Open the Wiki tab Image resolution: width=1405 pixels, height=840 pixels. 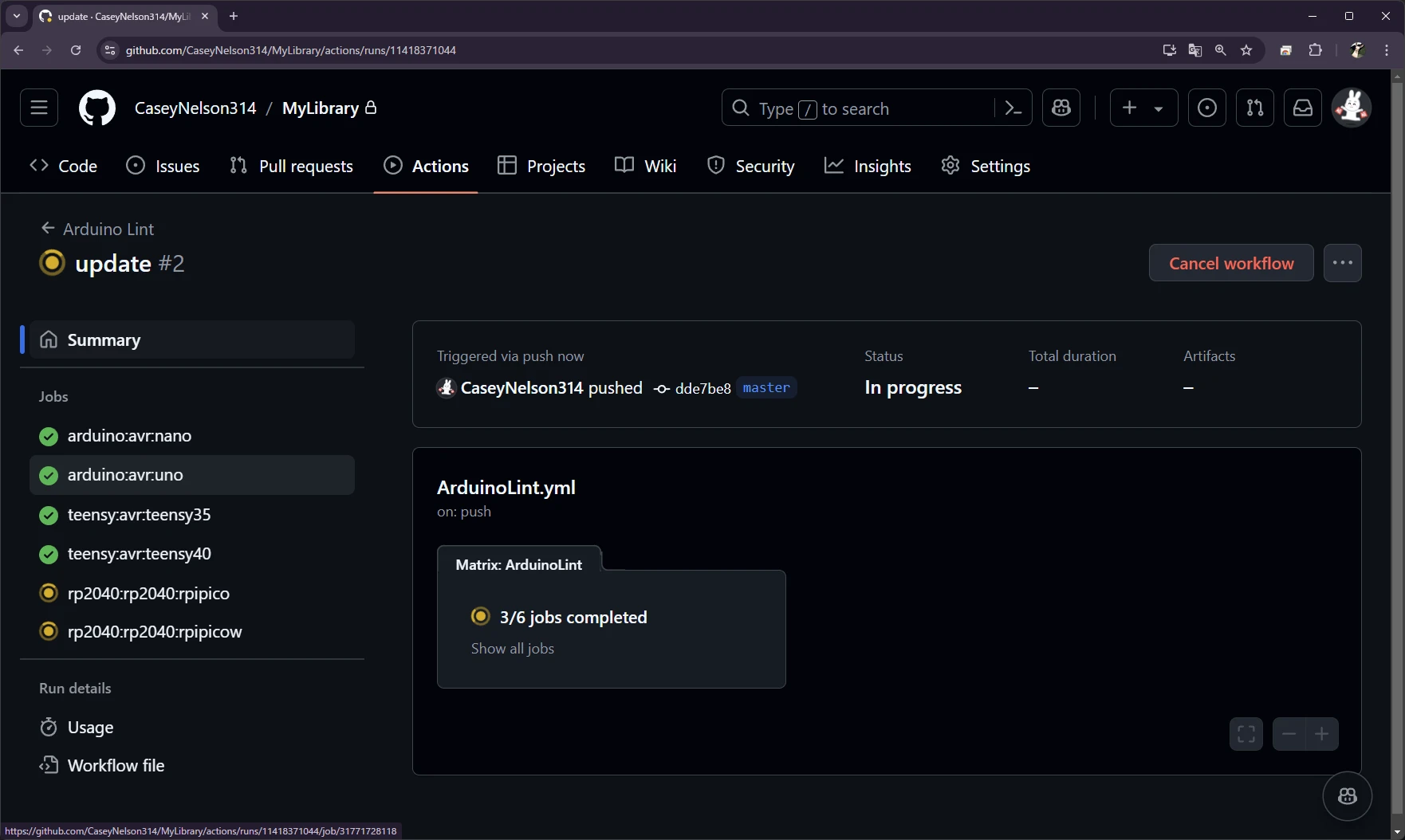(x=646, y=166)
